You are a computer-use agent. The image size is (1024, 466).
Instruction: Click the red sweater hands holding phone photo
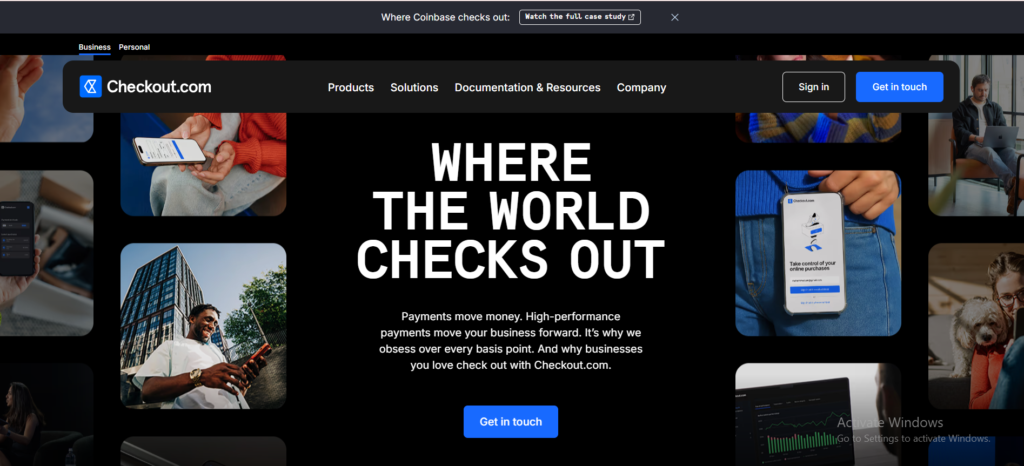(203, 164)
